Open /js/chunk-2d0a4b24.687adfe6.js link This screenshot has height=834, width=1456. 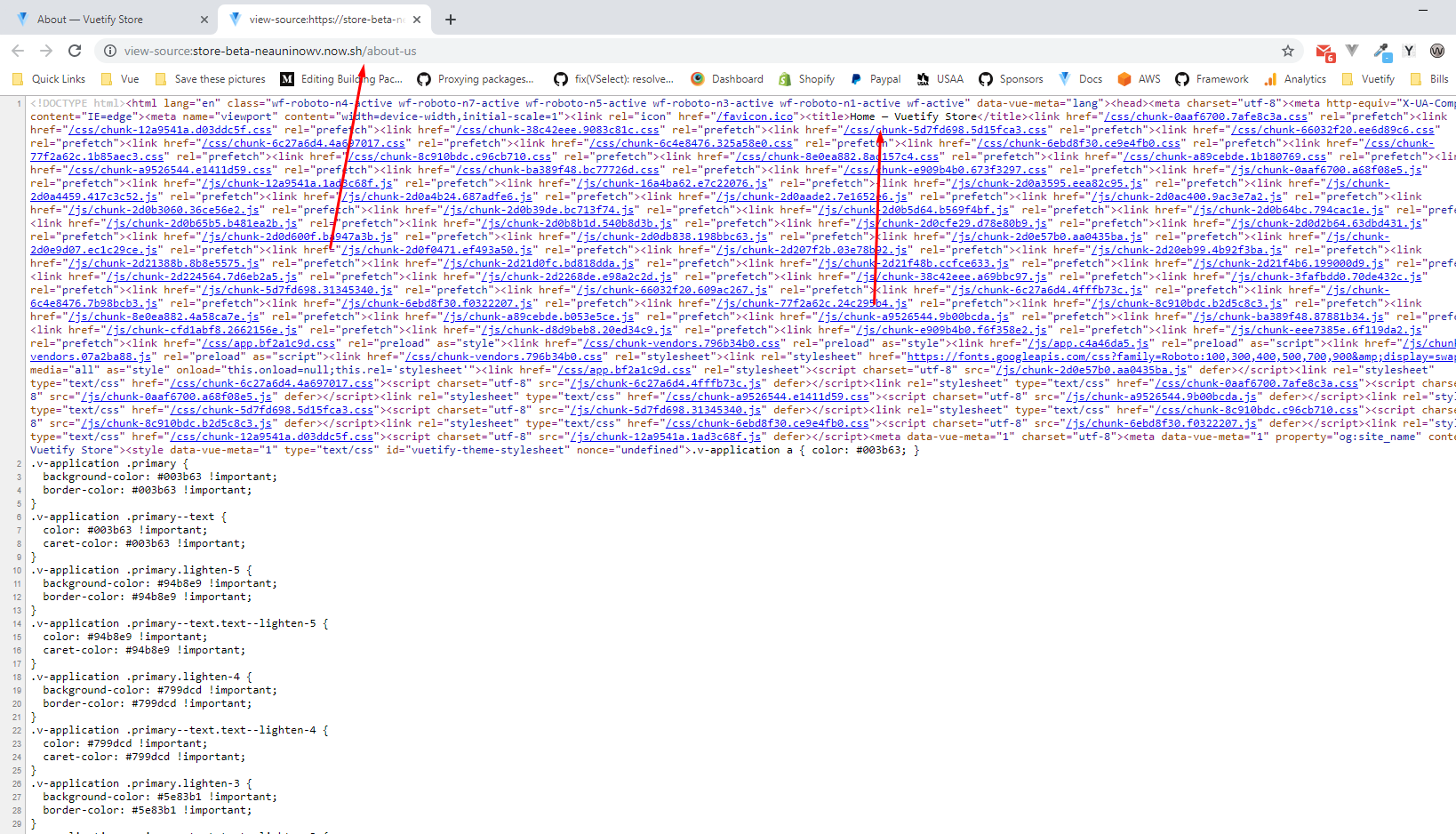(x=436, y=196)
